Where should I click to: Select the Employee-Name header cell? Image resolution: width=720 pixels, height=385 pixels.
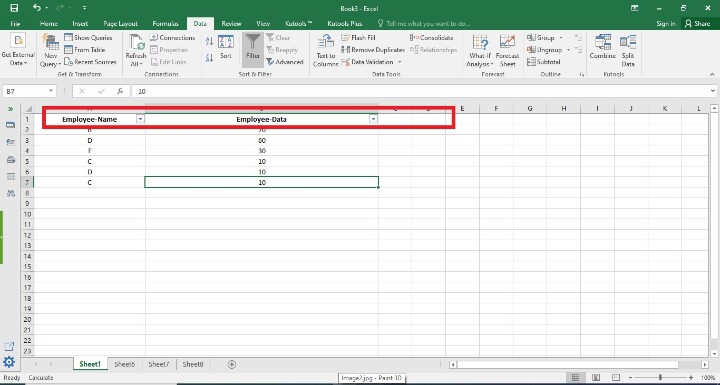90,119
